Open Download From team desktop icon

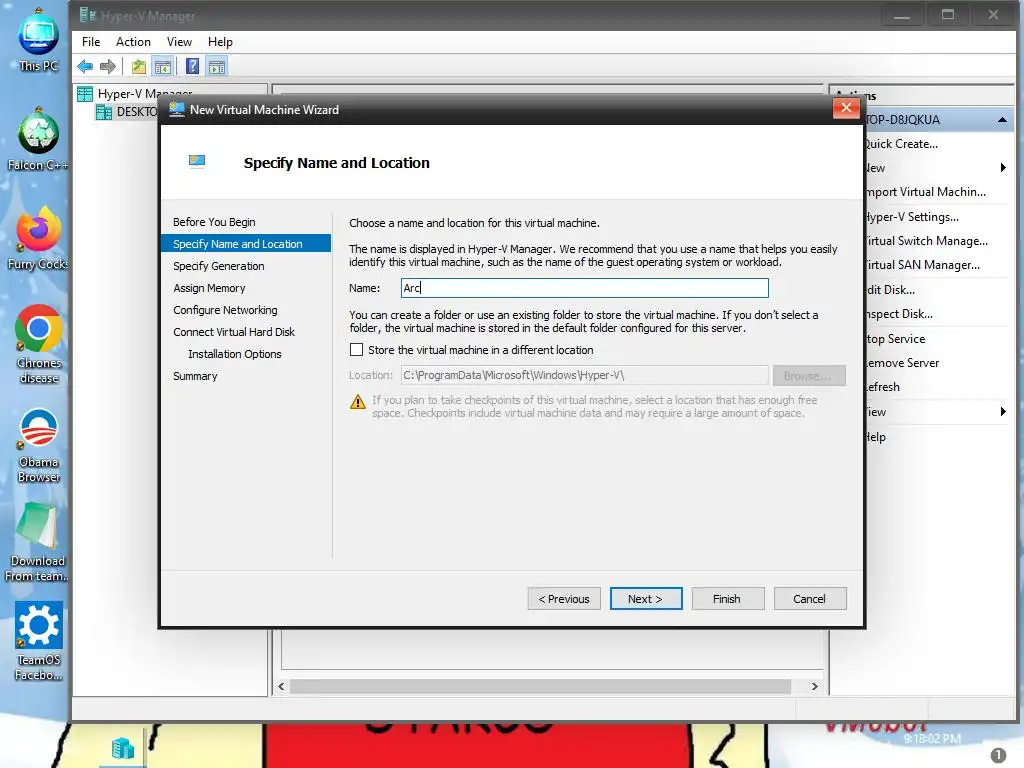(x=38, y=542)
